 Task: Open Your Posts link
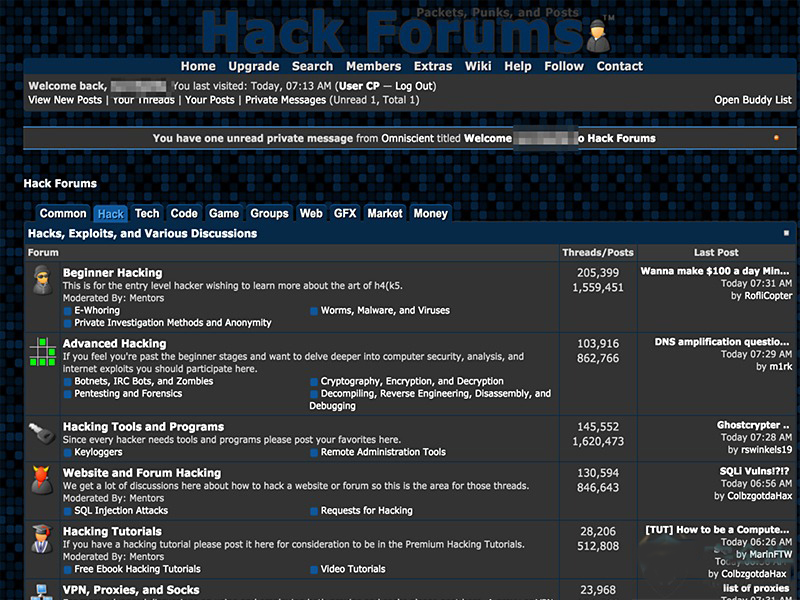tap(210, 100)
